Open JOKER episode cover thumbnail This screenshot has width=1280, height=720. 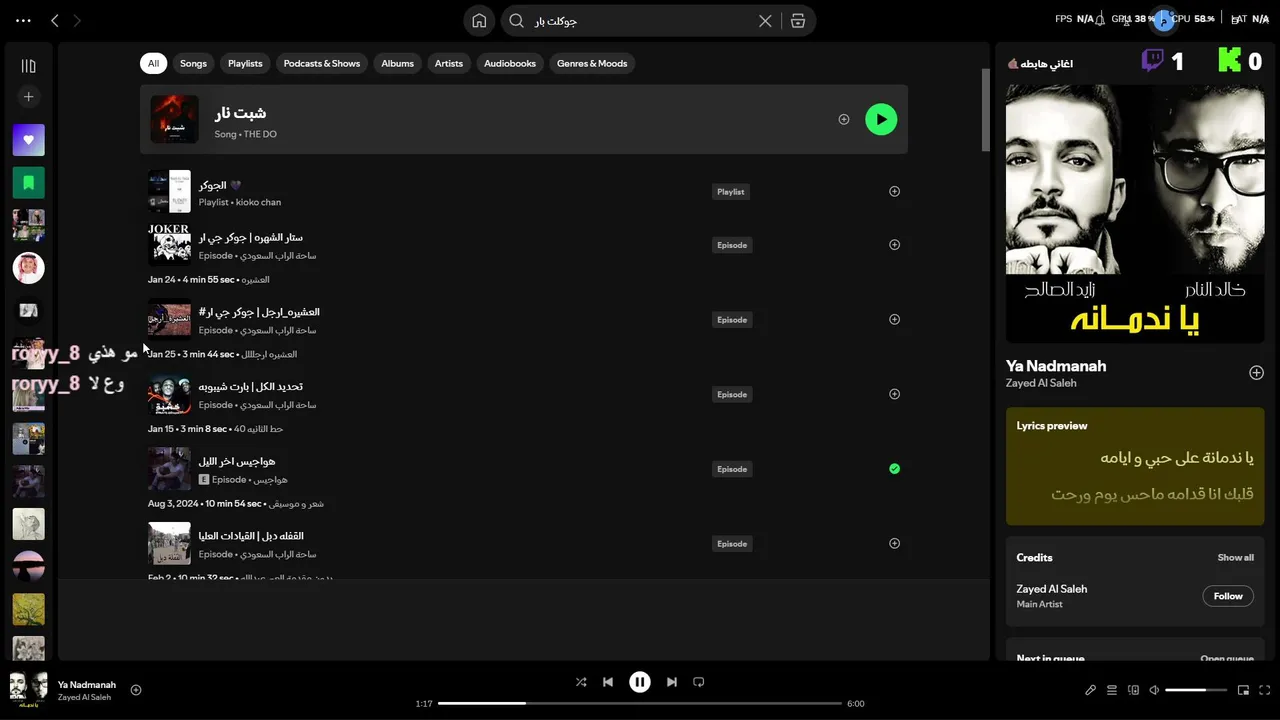tap(169, 244)
